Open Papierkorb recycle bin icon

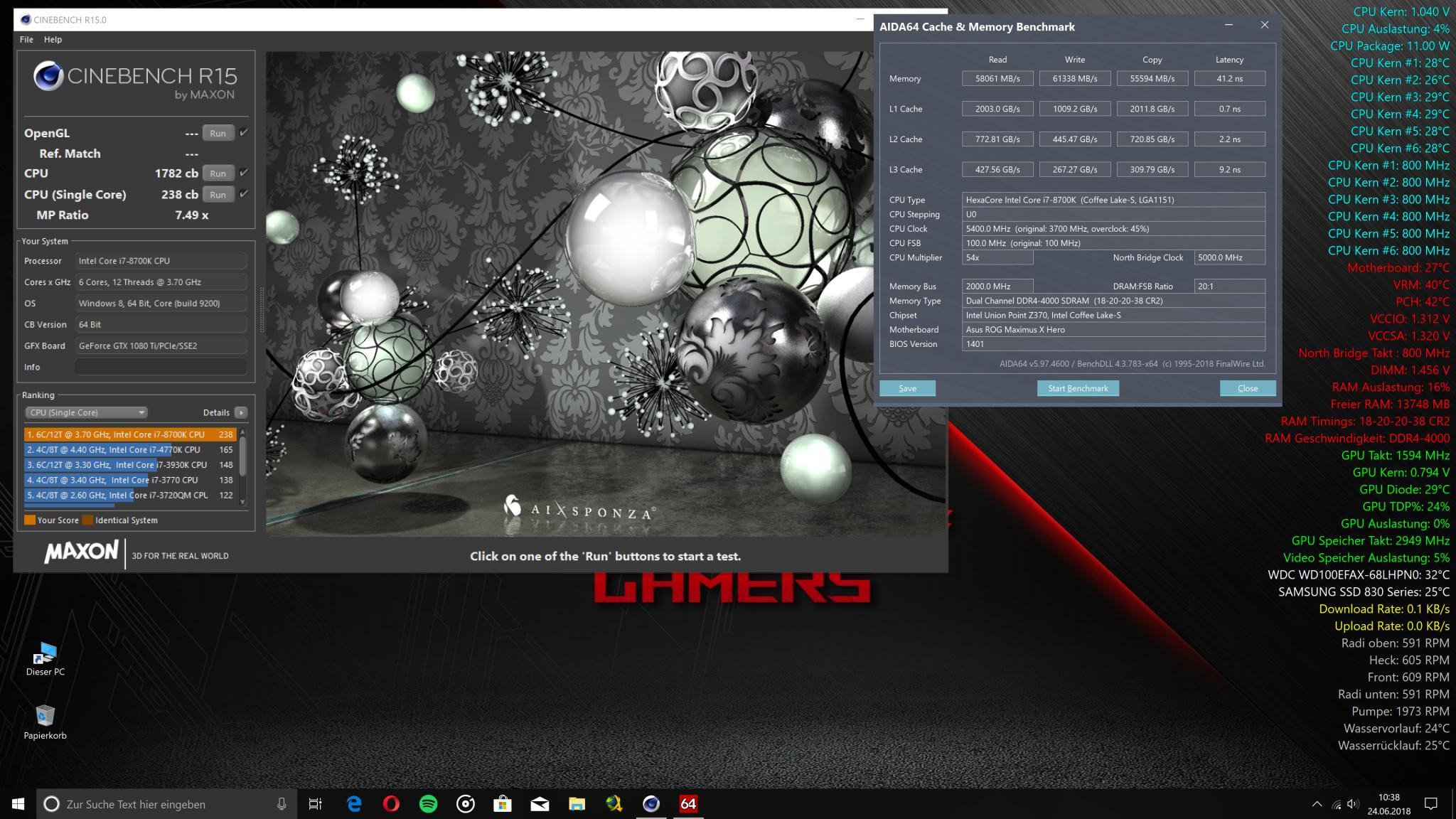click(x=45, y=722)
